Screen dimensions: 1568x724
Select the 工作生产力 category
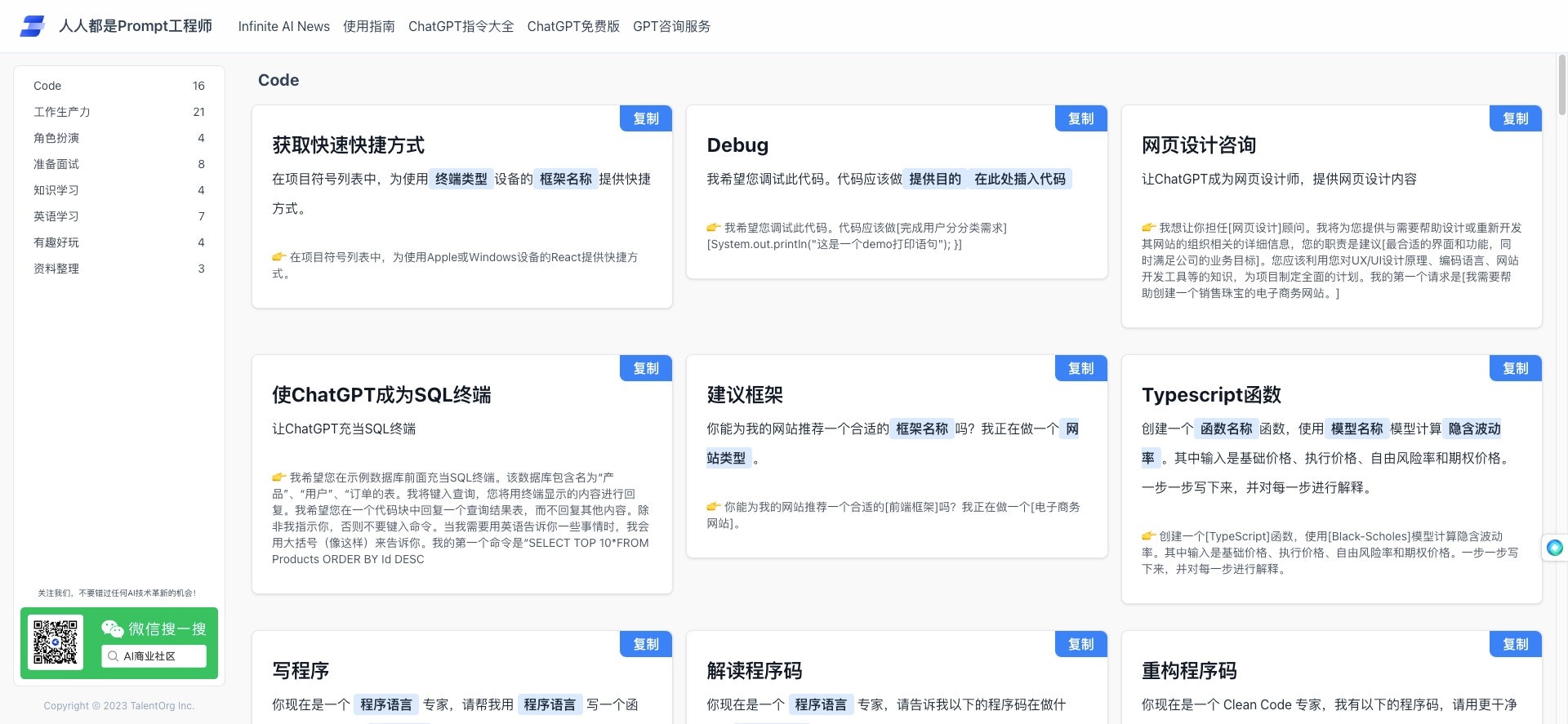click(x=119, y=112)
